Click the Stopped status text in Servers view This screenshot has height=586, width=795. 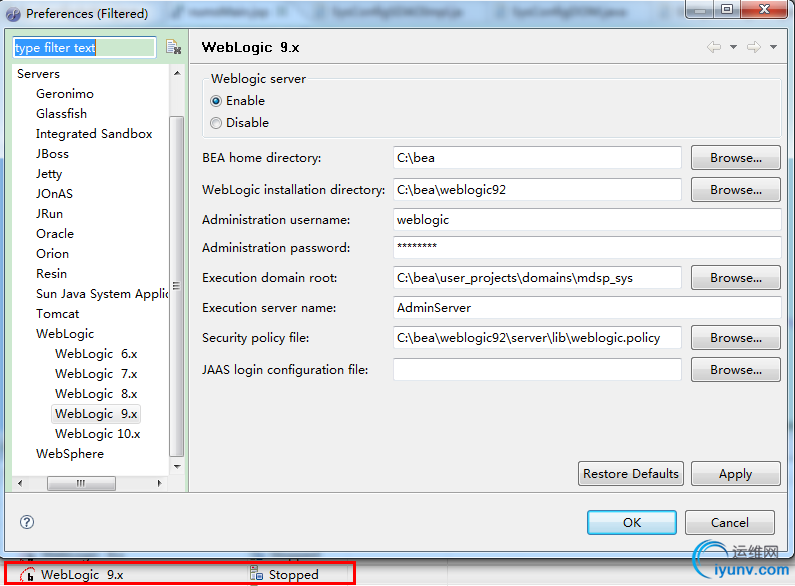click(x=294, y=574)
